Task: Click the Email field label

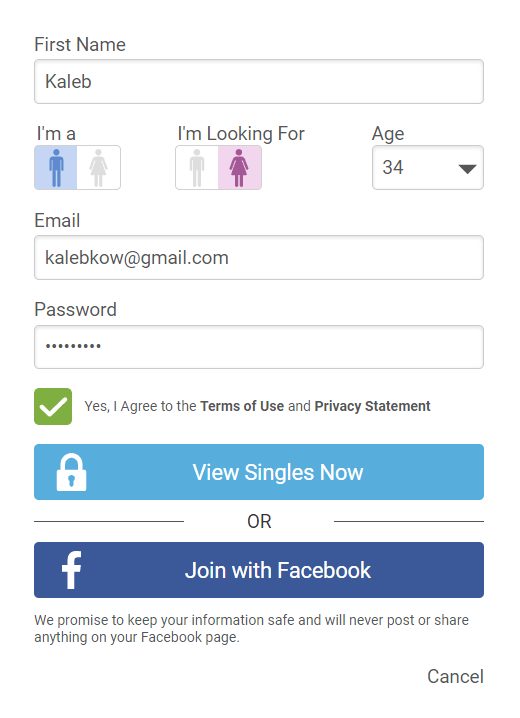Action: (57, 220)
